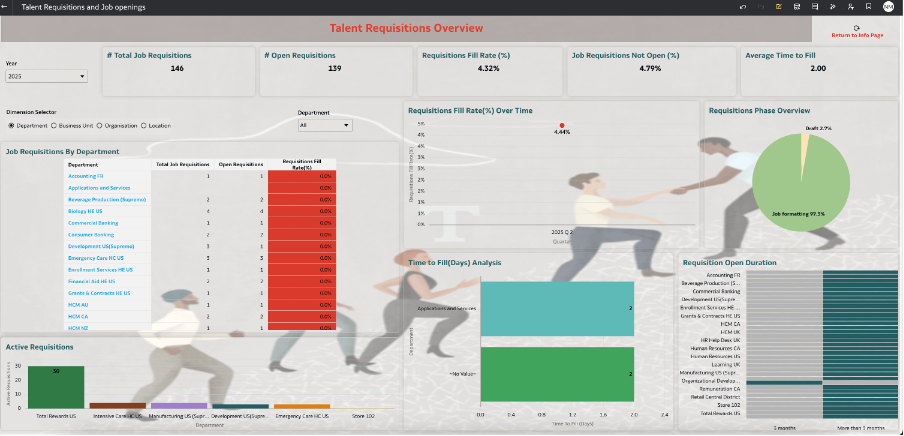Open the Accounting FR department link
The height and width of the screenshot is (436, 904).
[x=85, y=176]
